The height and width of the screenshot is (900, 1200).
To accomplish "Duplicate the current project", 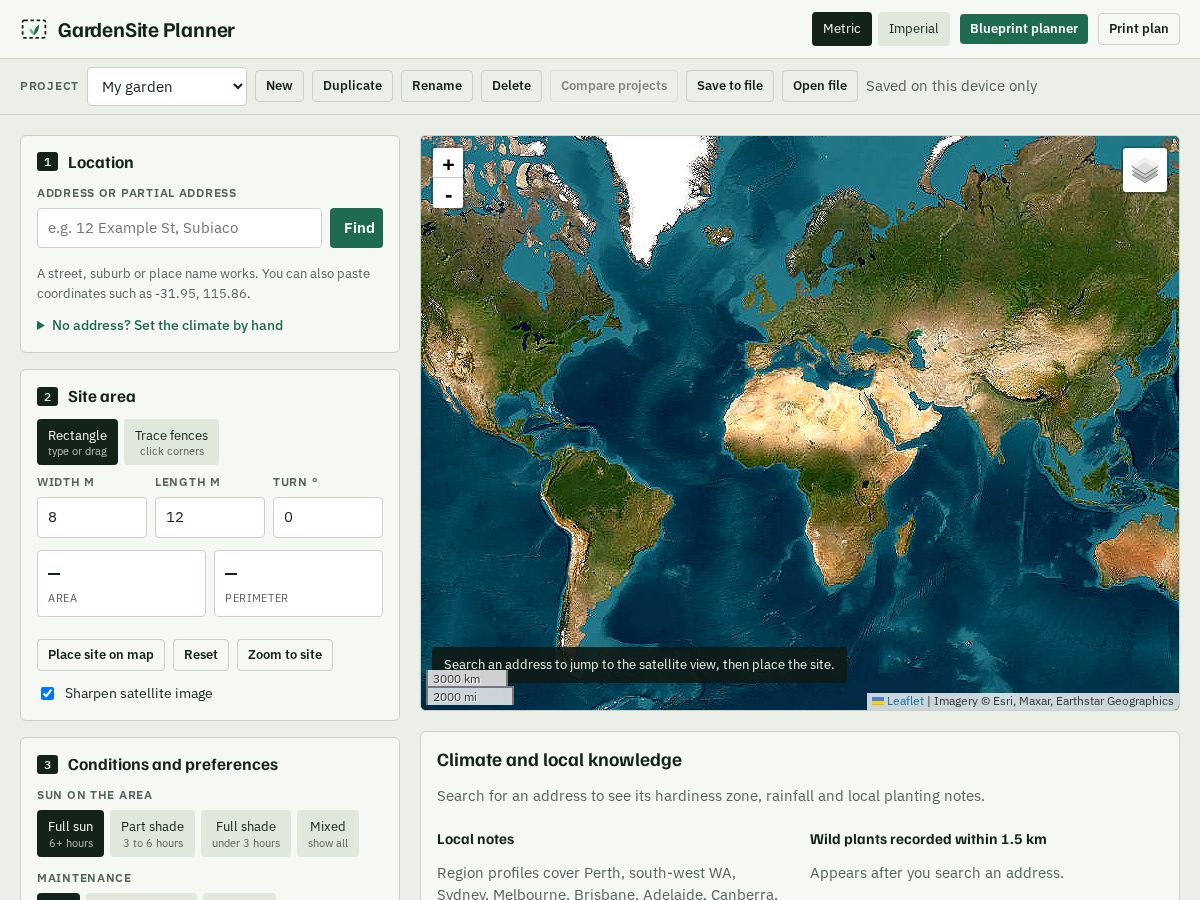I will pos(352,86).
